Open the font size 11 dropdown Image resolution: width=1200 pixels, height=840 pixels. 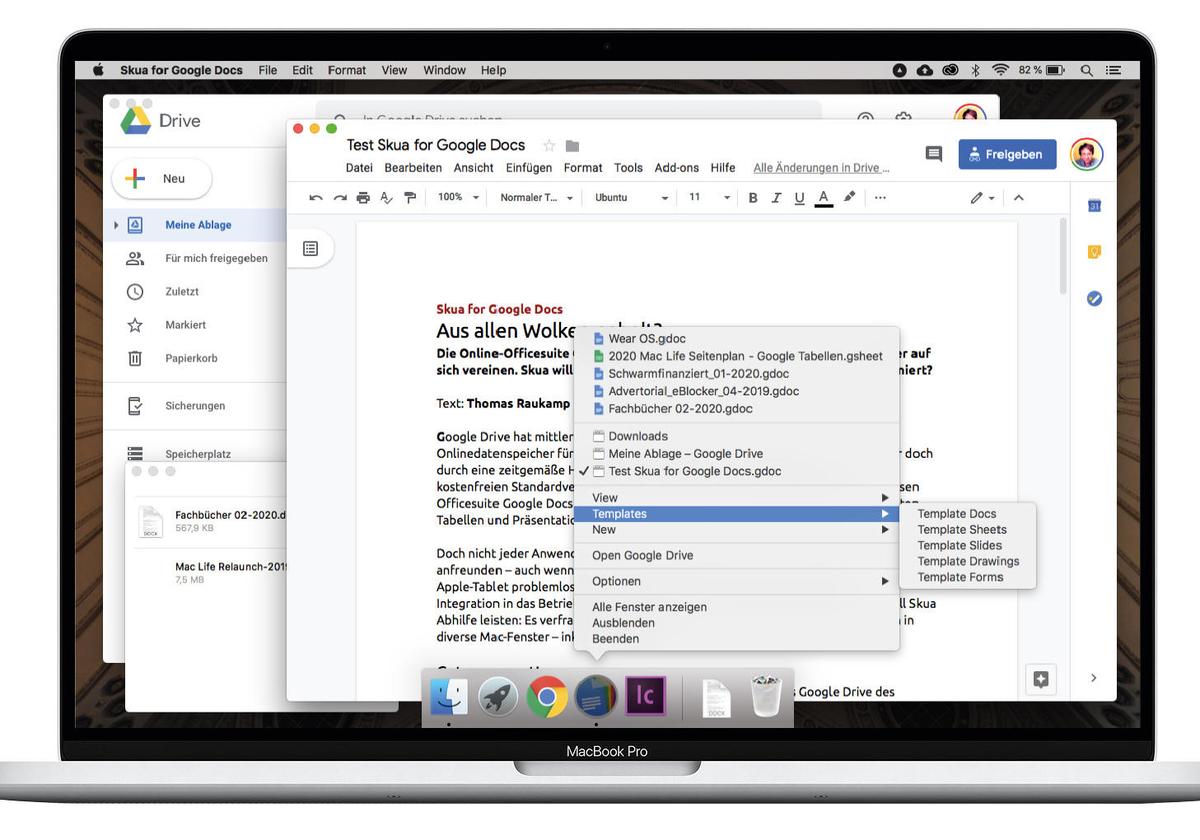pos(710,198)
